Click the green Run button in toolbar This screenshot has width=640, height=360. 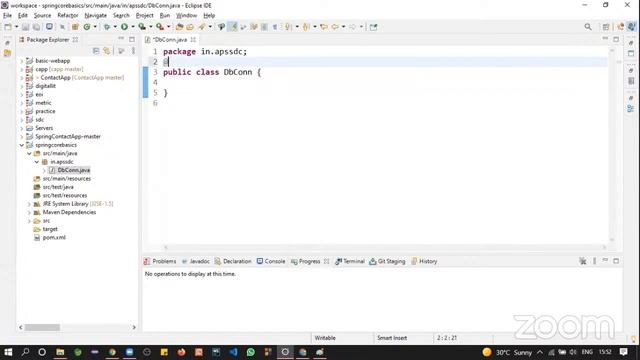click(124, 27)
